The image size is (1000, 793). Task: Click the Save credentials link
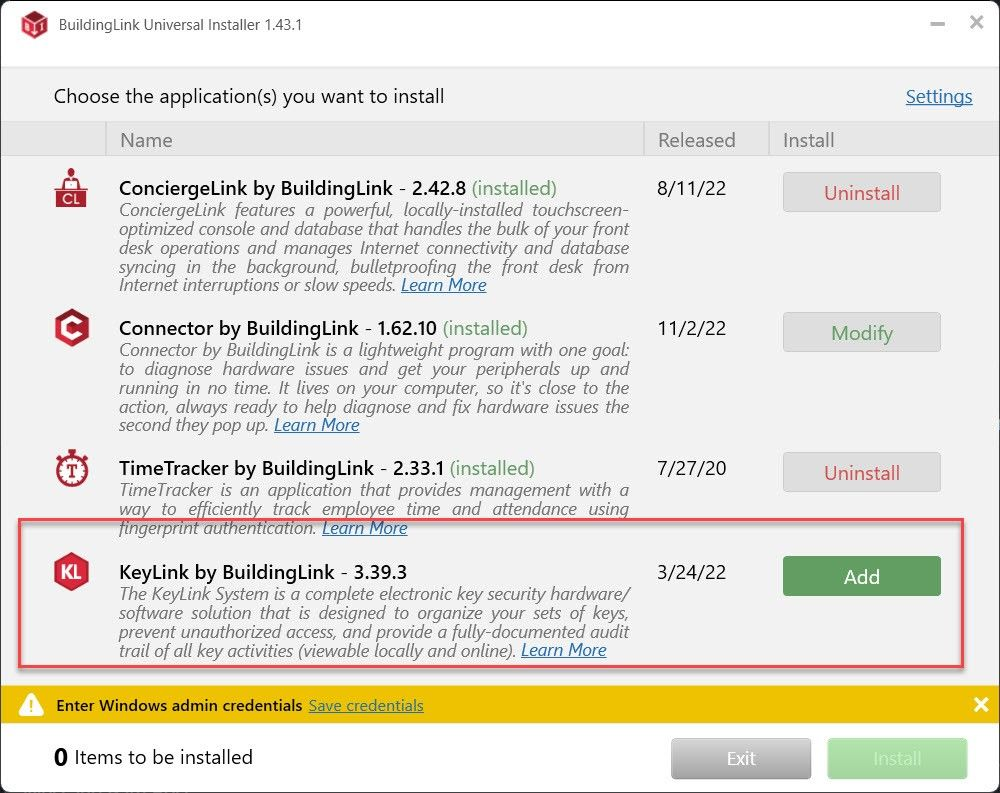pyautogui.click(x=366, y=705)
